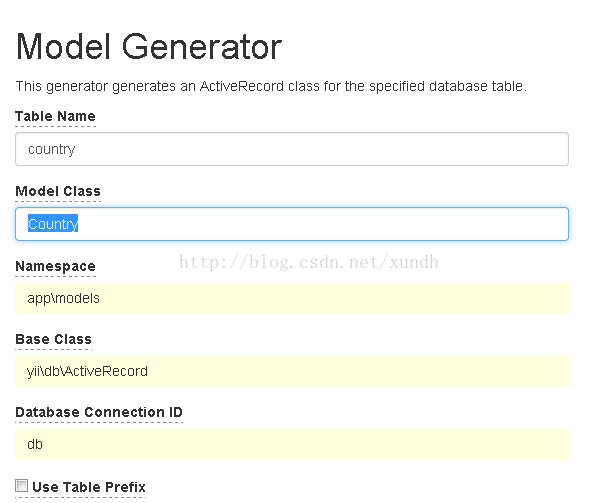Click the generator description sentence
The height and width of the screenshot is (503, 598).
click(271, 87)
